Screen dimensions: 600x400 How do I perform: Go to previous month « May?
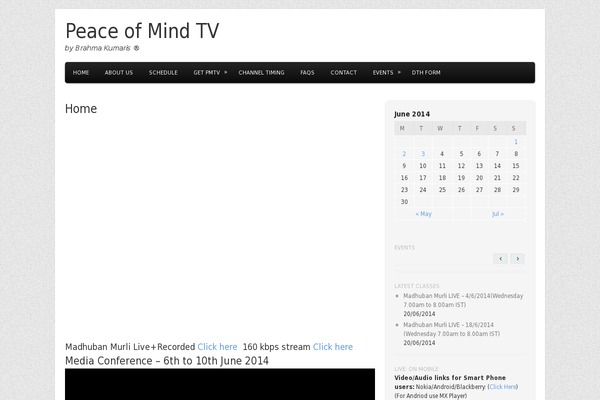pyautogui.click(x=424, y=214)
